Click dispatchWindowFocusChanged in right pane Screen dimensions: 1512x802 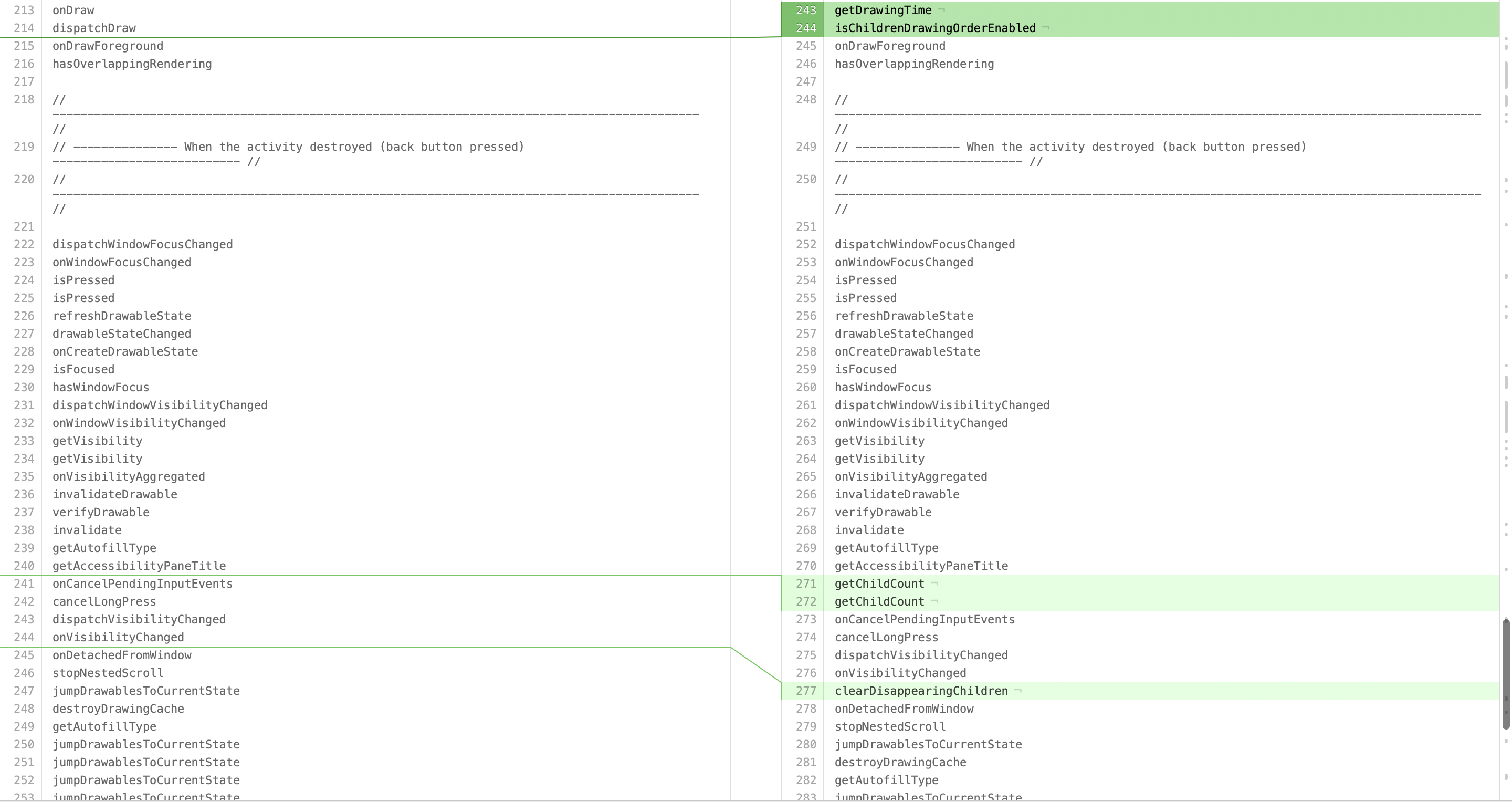(924, 244)
